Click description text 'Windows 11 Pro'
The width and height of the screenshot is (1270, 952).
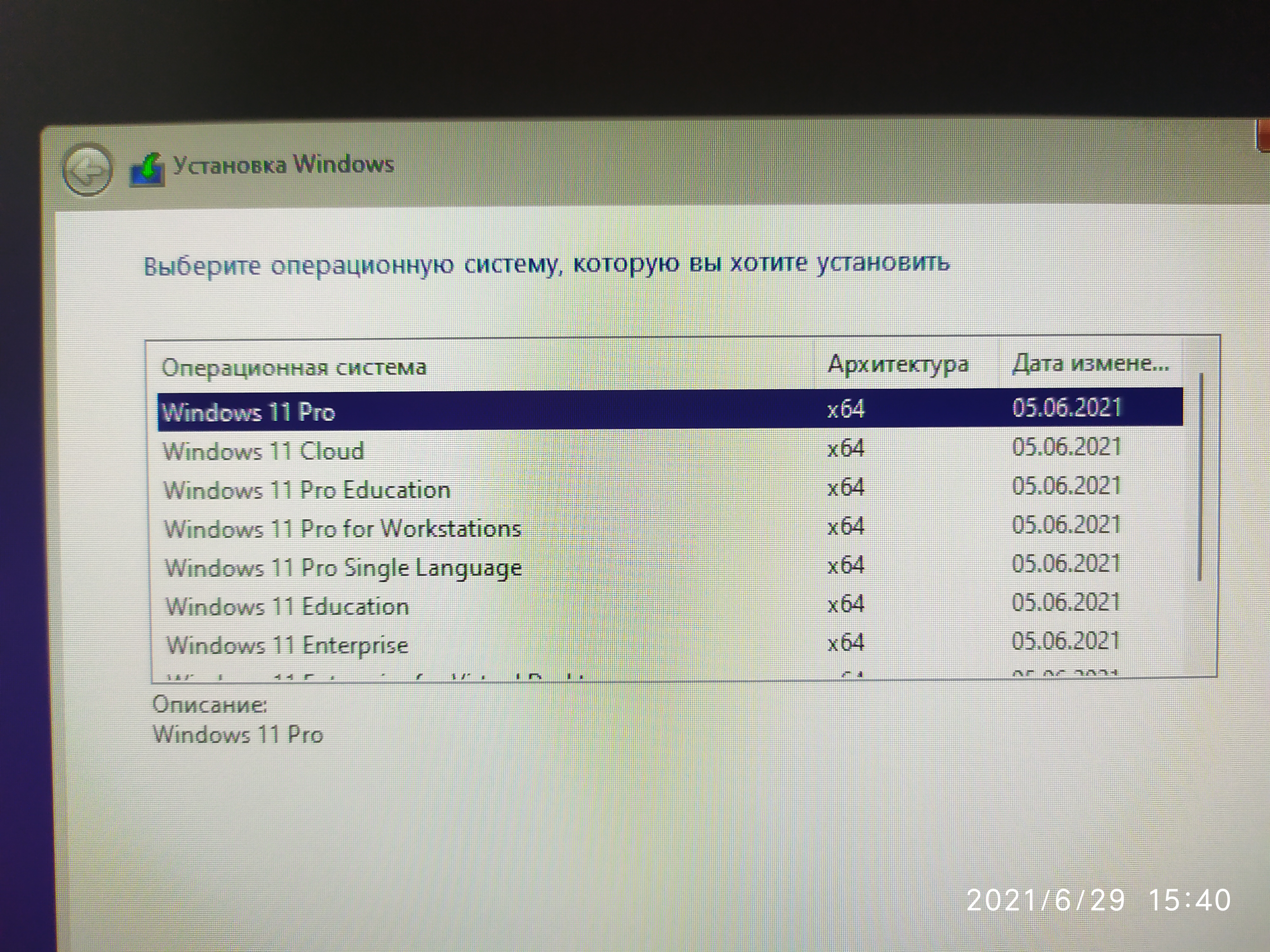pos(238,735)
